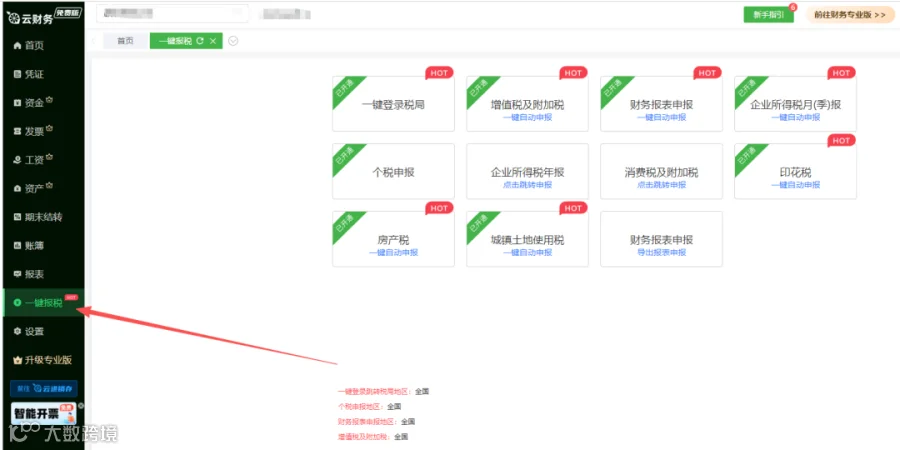Open 设置 in the sidebar
Viewport: 900px width, 450px height.
point(42,331)
